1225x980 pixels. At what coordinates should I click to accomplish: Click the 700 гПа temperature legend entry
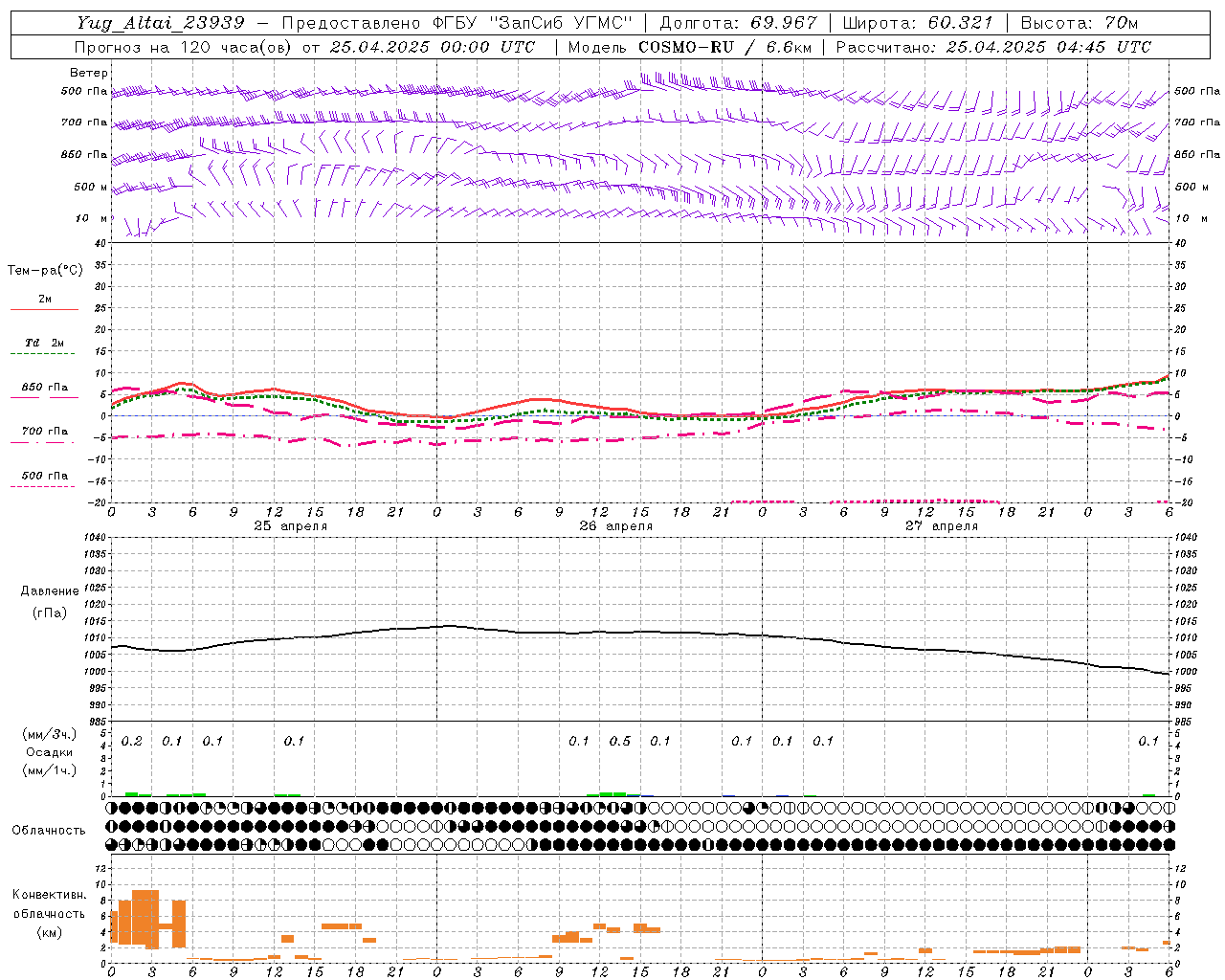point(45,432)
